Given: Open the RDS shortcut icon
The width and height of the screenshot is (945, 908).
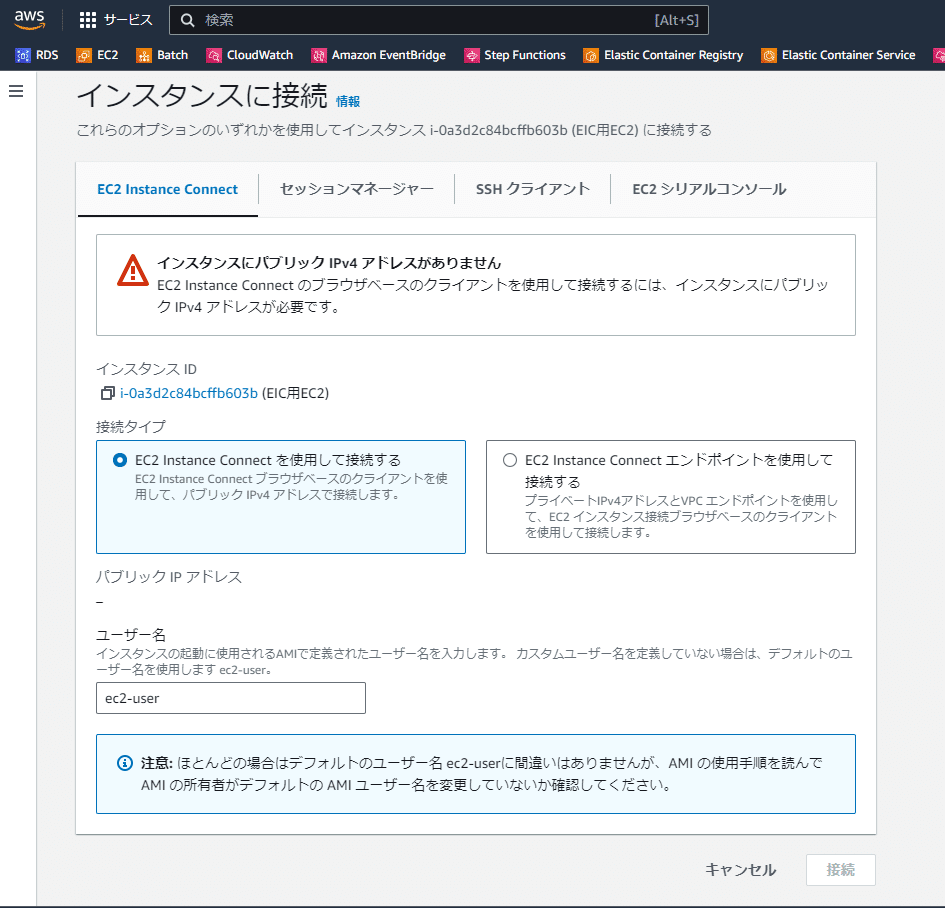Looking at the screenshot, I should [23, 55].
